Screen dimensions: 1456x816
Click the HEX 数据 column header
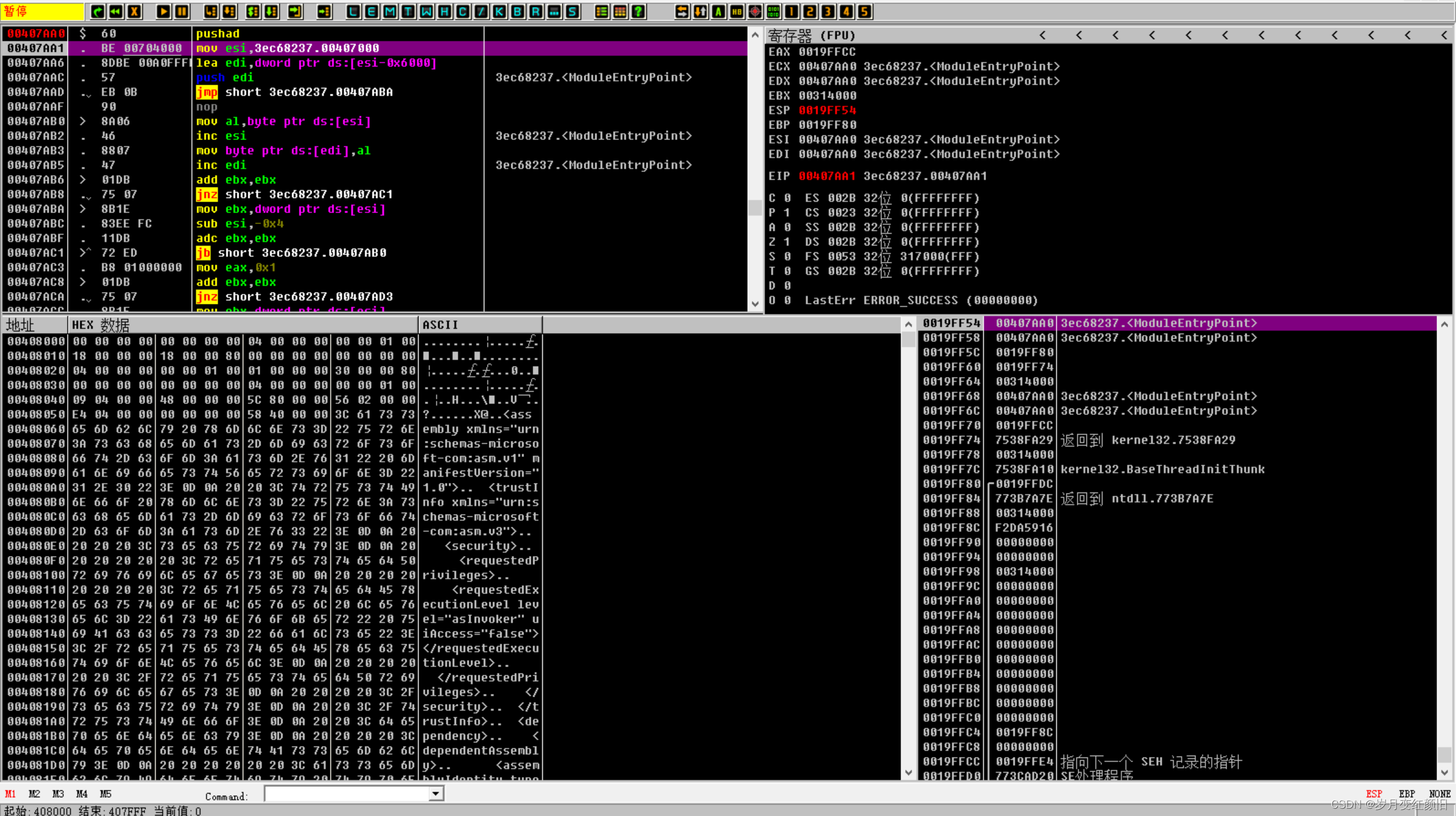pos(243,325)
